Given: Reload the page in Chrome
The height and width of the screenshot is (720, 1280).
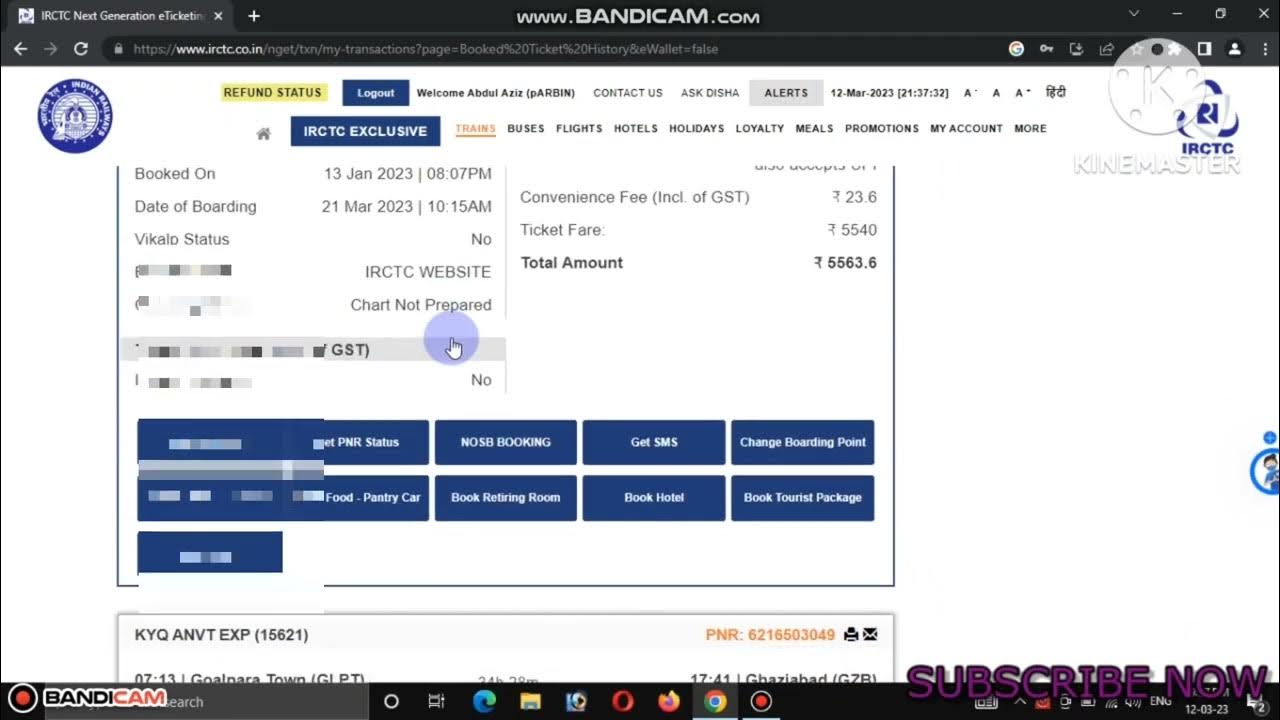Looking at the screenshot, I should coord(81,48).
